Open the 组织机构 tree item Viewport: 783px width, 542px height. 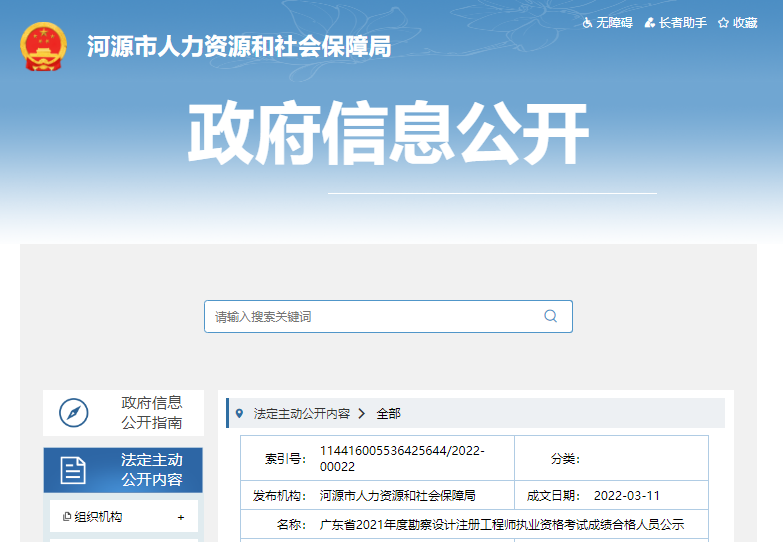(x=124, y=517)
